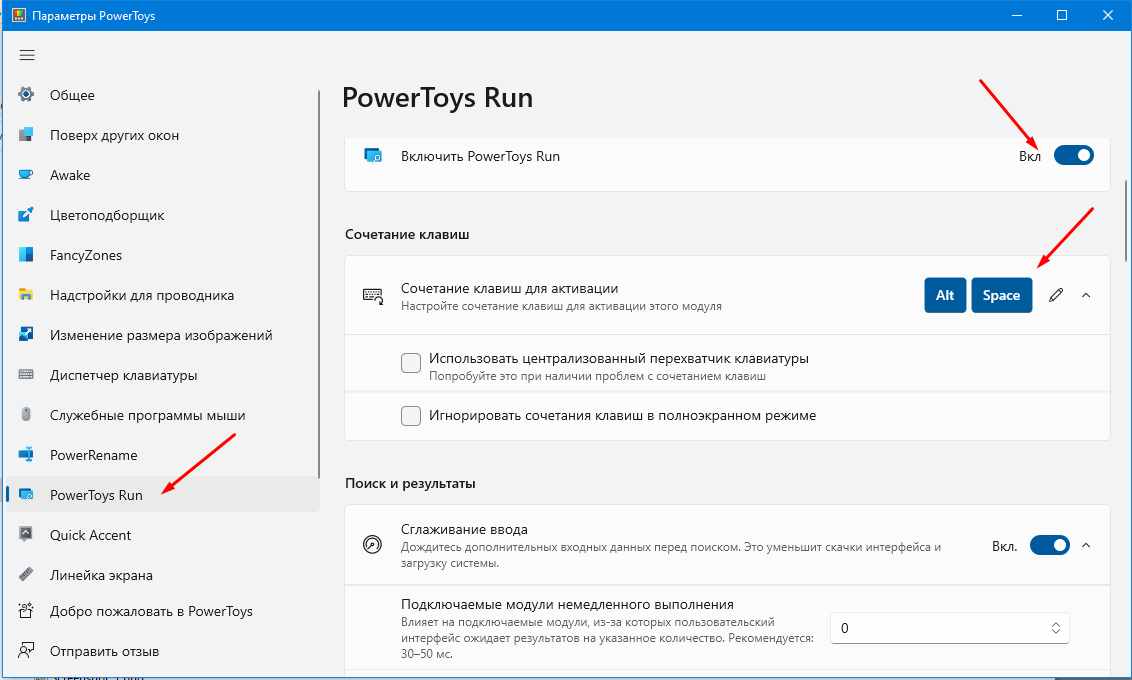Click the Awake coffee cup icon
This screenshot has height=680, width=1132.
26,175
